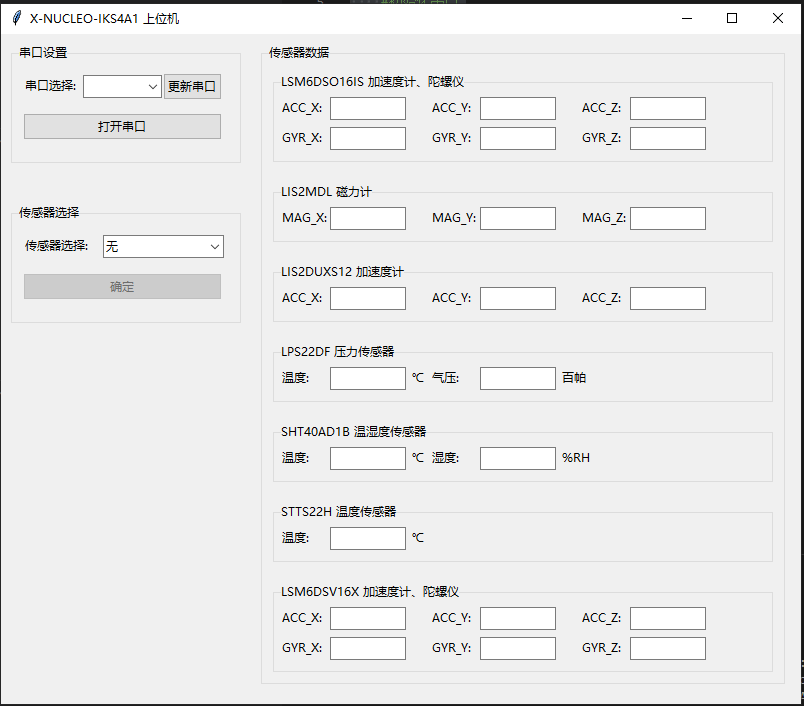
Task: Open the 串口选择 serial port dropdown
Action: click(x=122, y=87)
